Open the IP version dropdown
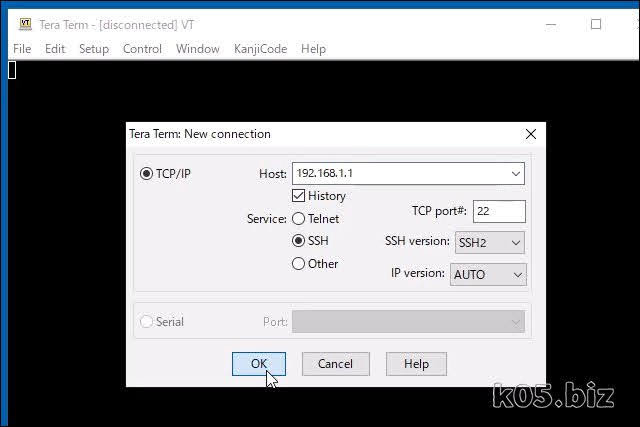Viewport: 640px width, 427px height. (488, 274)
